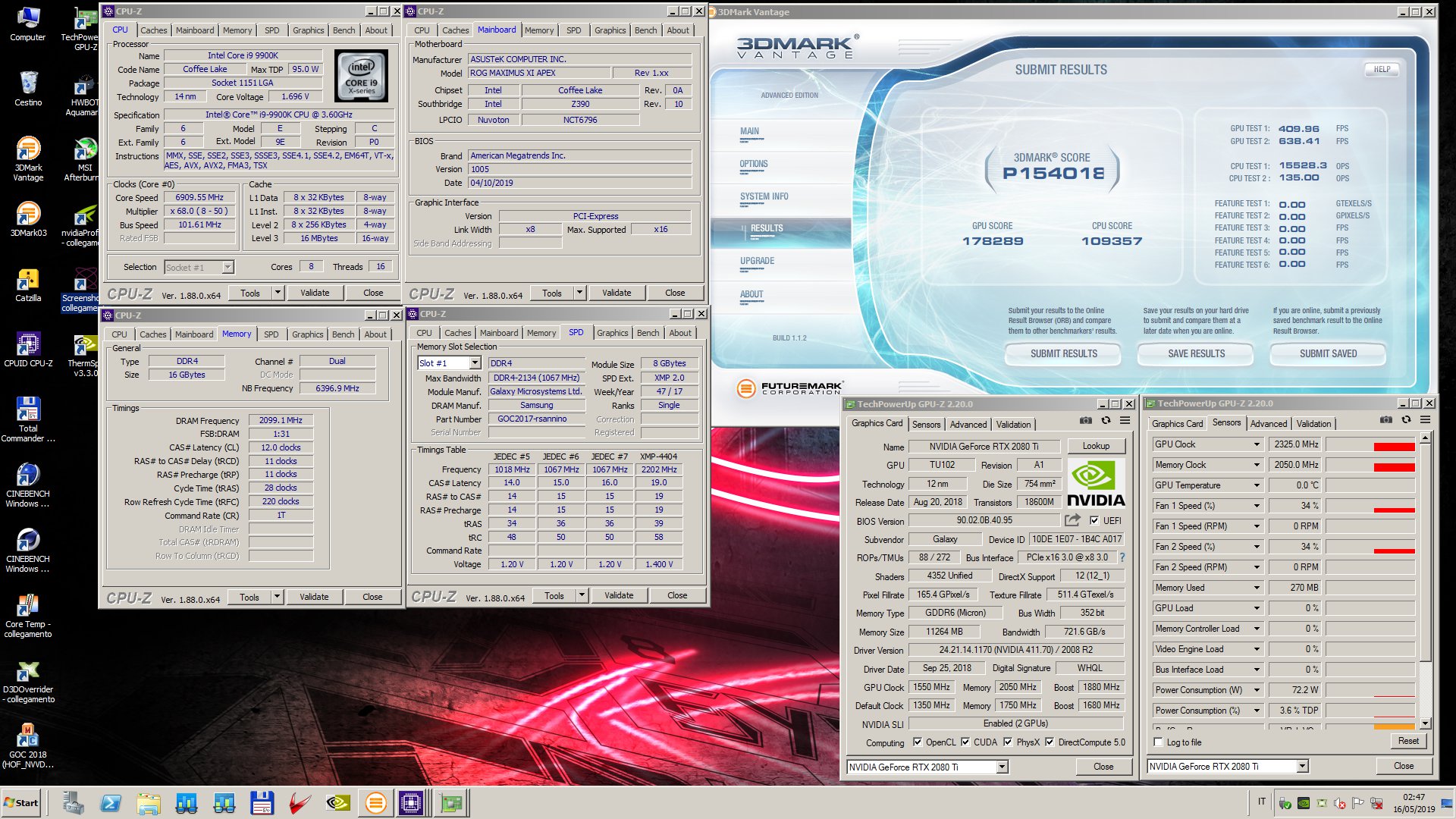Launch 3DMark03 desktop shortcut
Screen dimensions: 1456x819
pyautogui.click(x=28, y=219)
